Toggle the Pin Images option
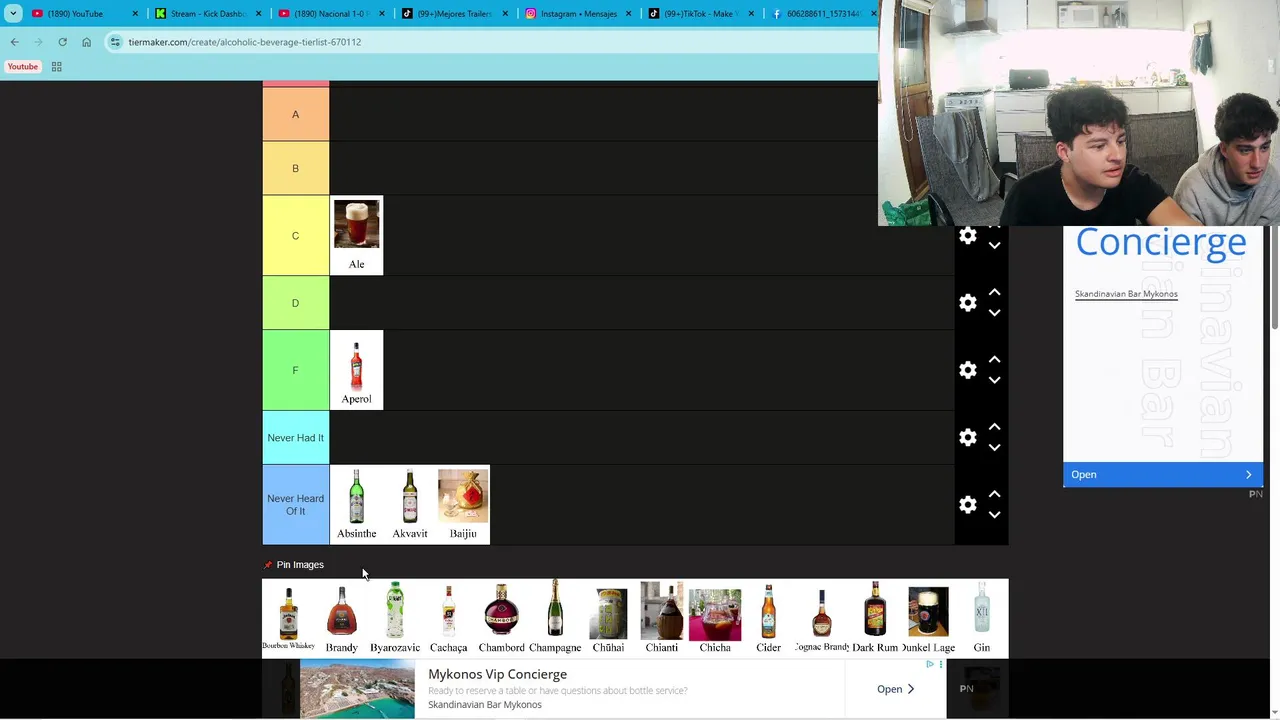Screen dimensions: 1280x720 pos(294,565)
